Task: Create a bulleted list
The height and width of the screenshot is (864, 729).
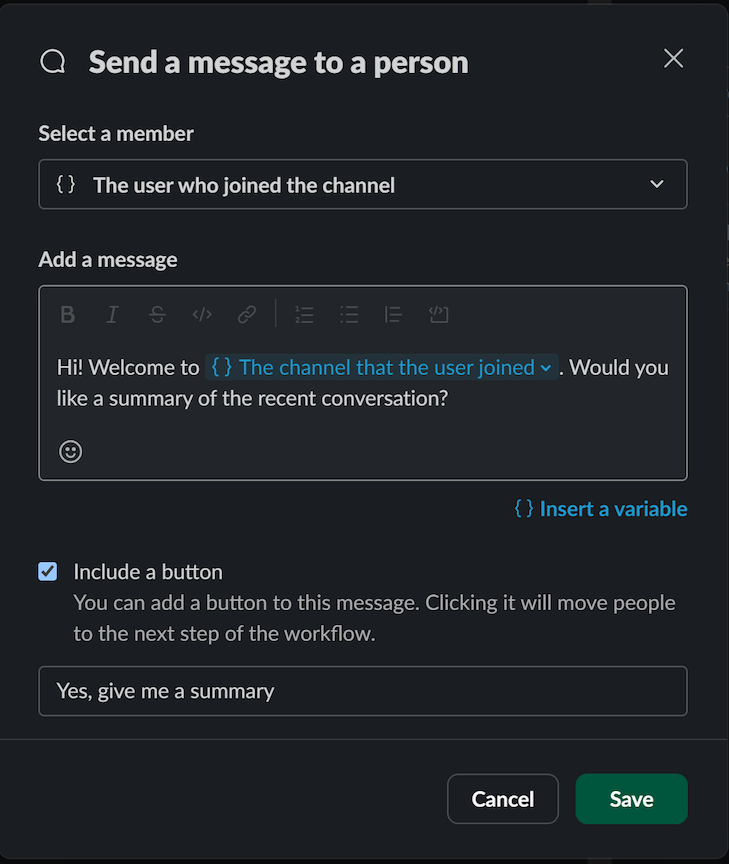Action: 349,314
